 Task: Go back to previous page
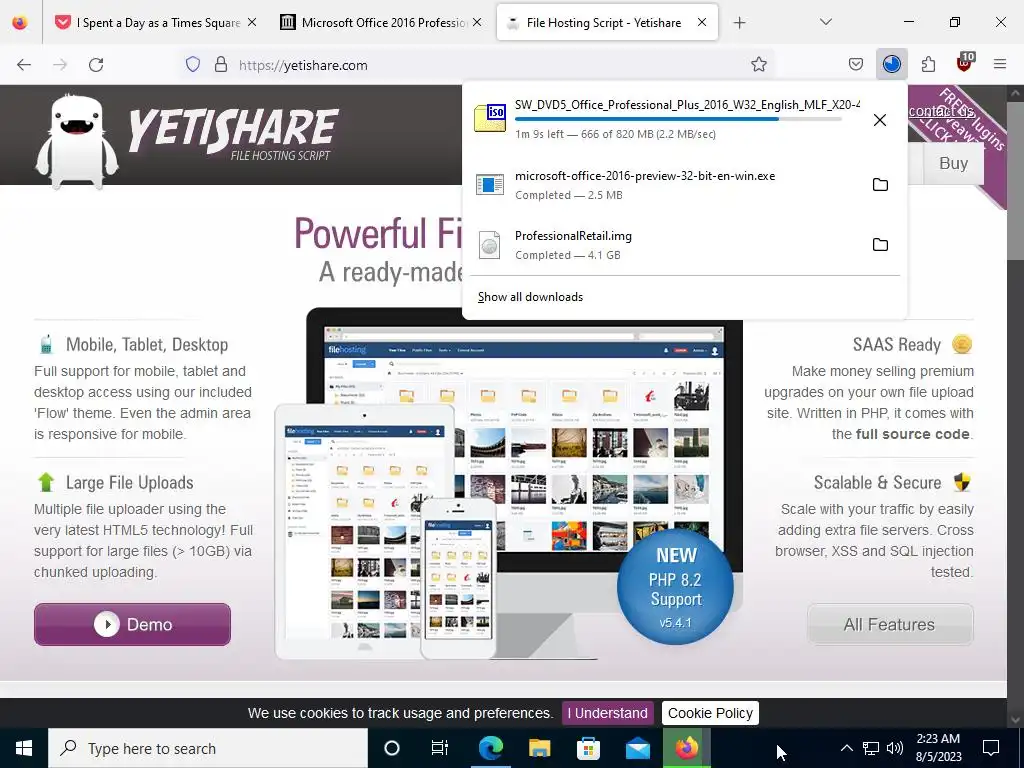(24, 65)
